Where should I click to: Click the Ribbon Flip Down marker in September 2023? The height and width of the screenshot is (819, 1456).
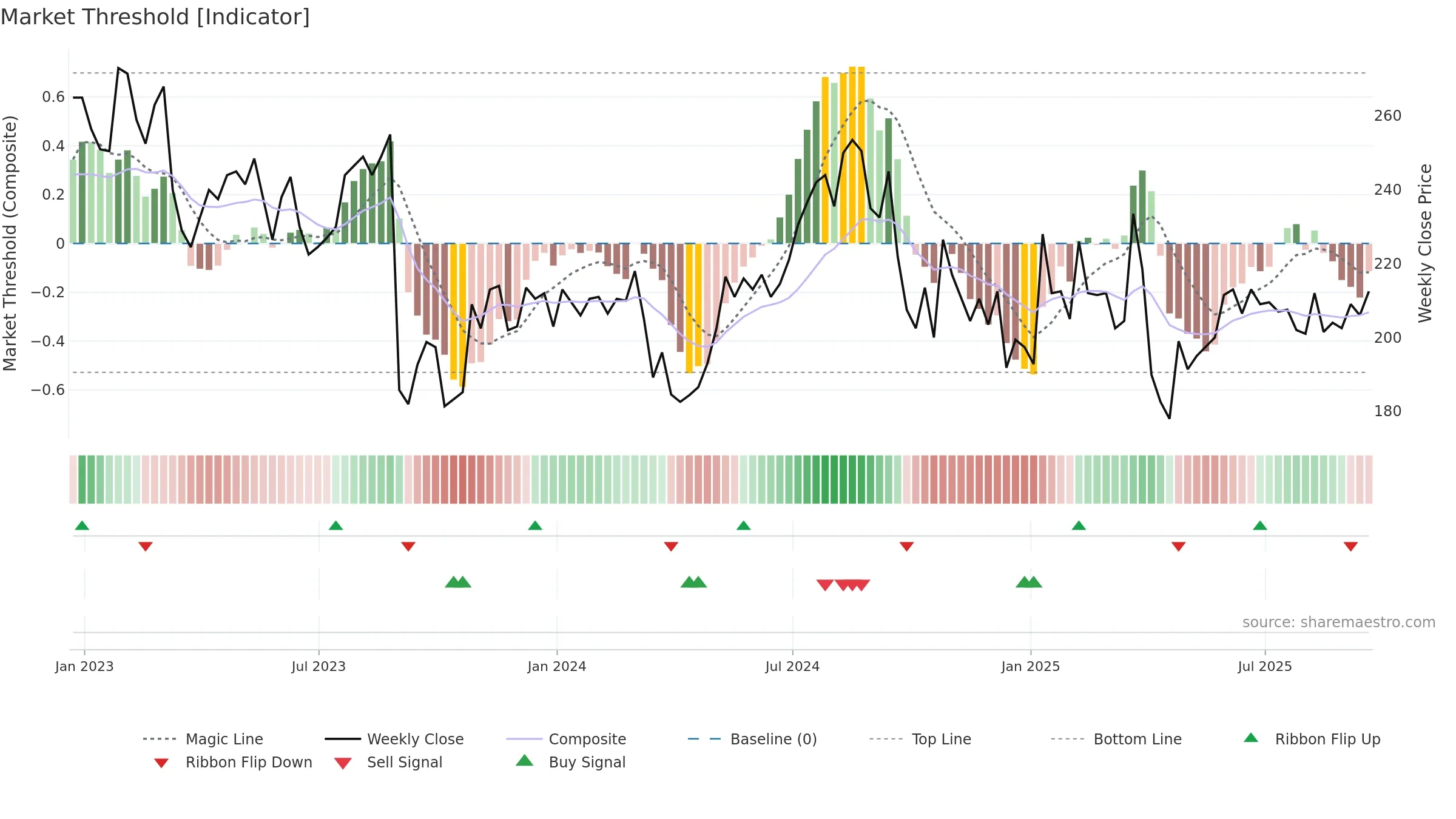(x=408, y=547)
